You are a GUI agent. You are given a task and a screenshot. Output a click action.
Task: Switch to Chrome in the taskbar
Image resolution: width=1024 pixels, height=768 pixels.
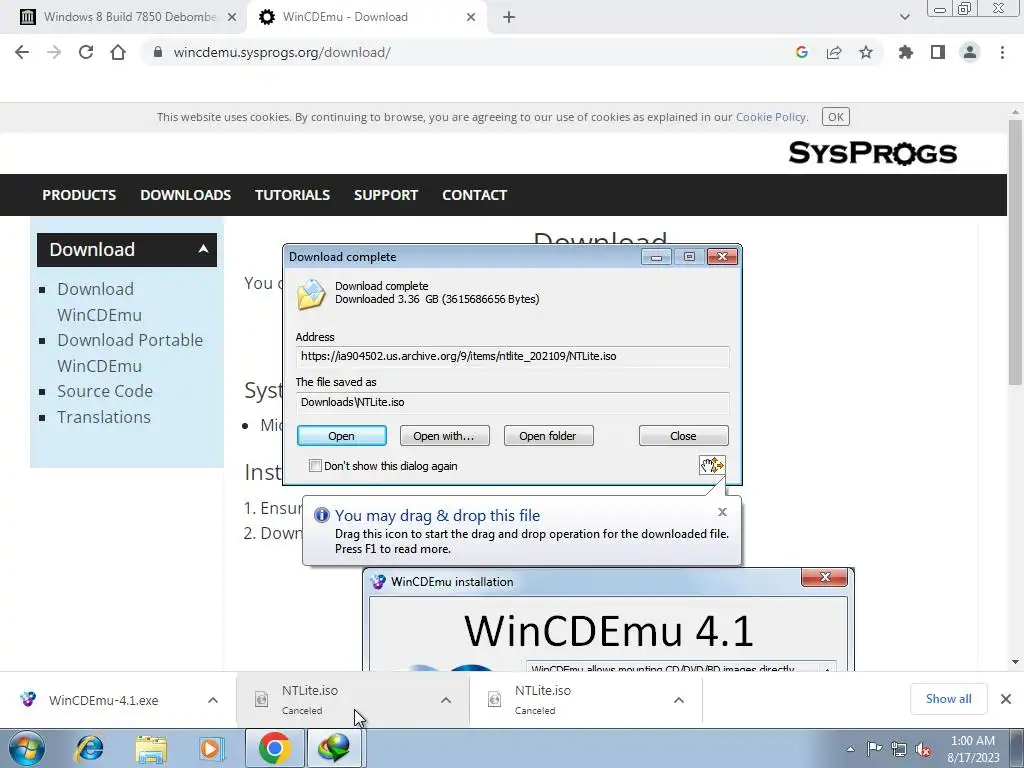pos(274,748)
